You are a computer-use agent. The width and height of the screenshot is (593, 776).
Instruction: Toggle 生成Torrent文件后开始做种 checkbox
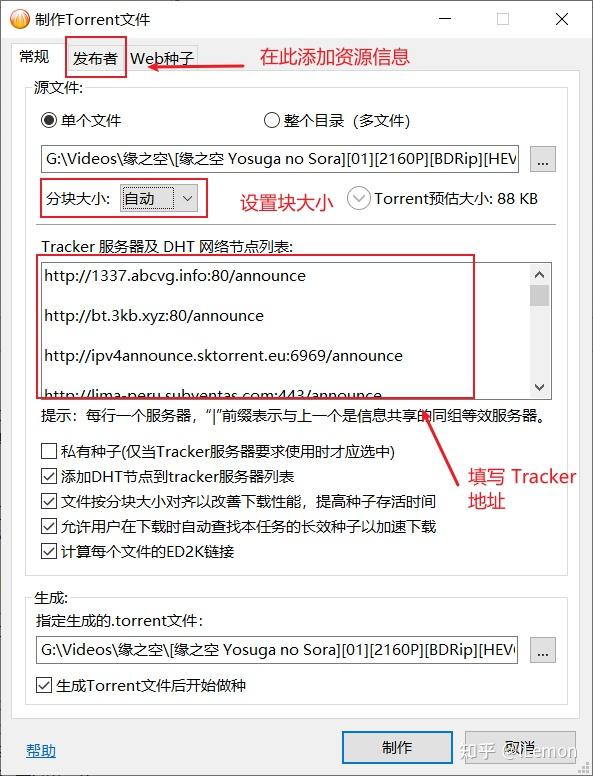[x=44, y=685]
